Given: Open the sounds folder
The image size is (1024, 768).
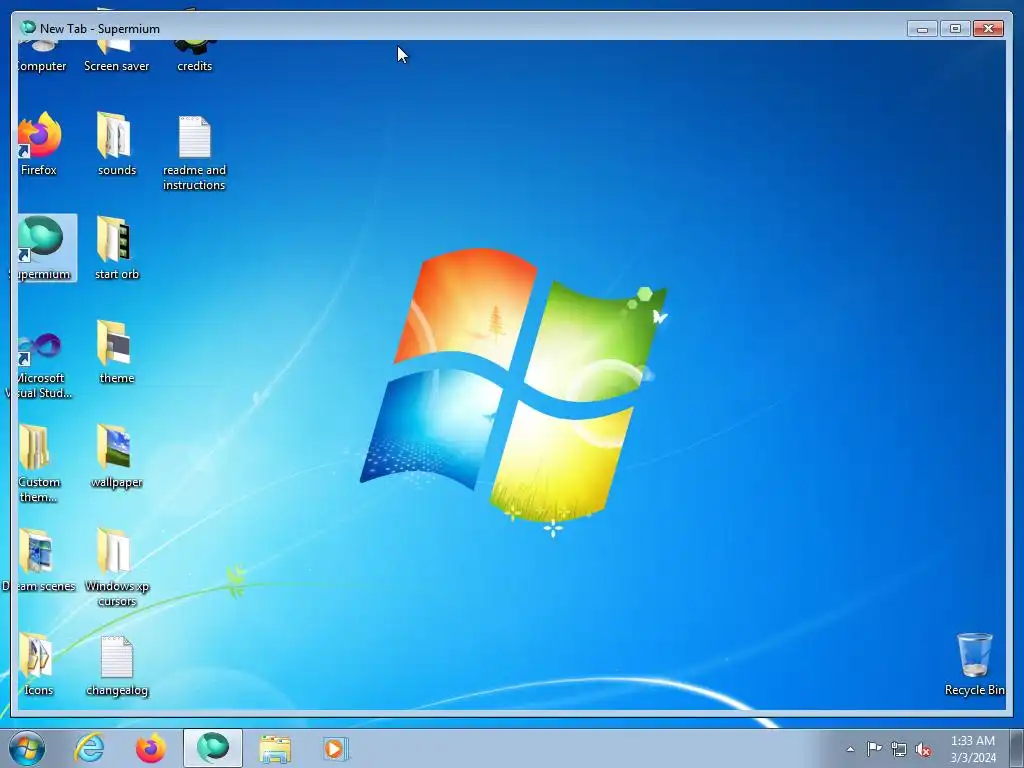Looking at the screenshot, I should (116, 144).
